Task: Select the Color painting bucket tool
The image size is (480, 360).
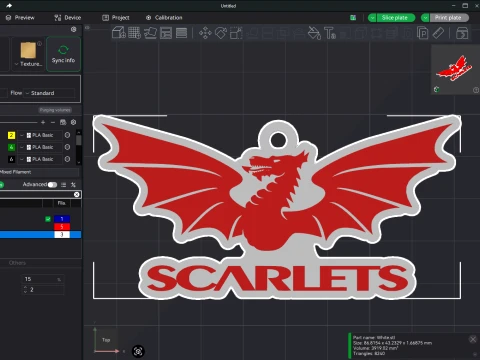Action: click(314, 33)
